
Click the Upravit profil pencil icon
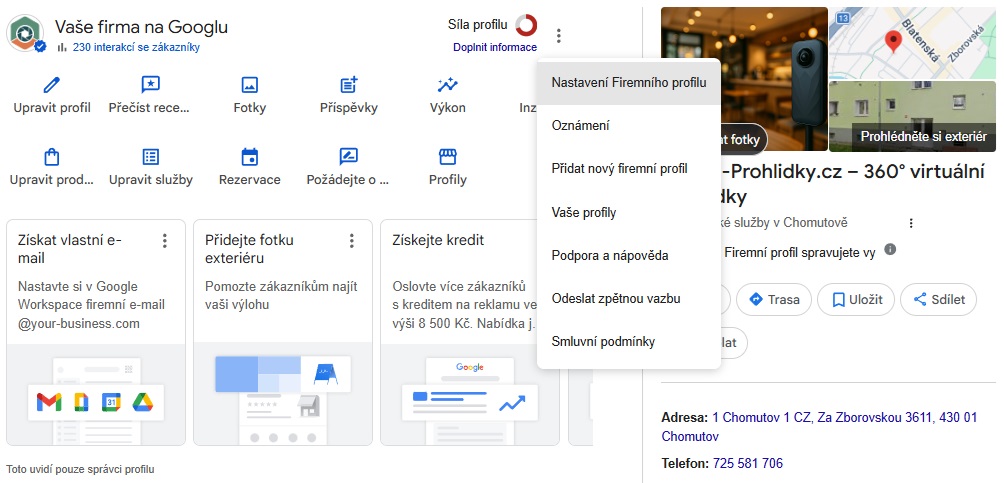pos(52,85)
